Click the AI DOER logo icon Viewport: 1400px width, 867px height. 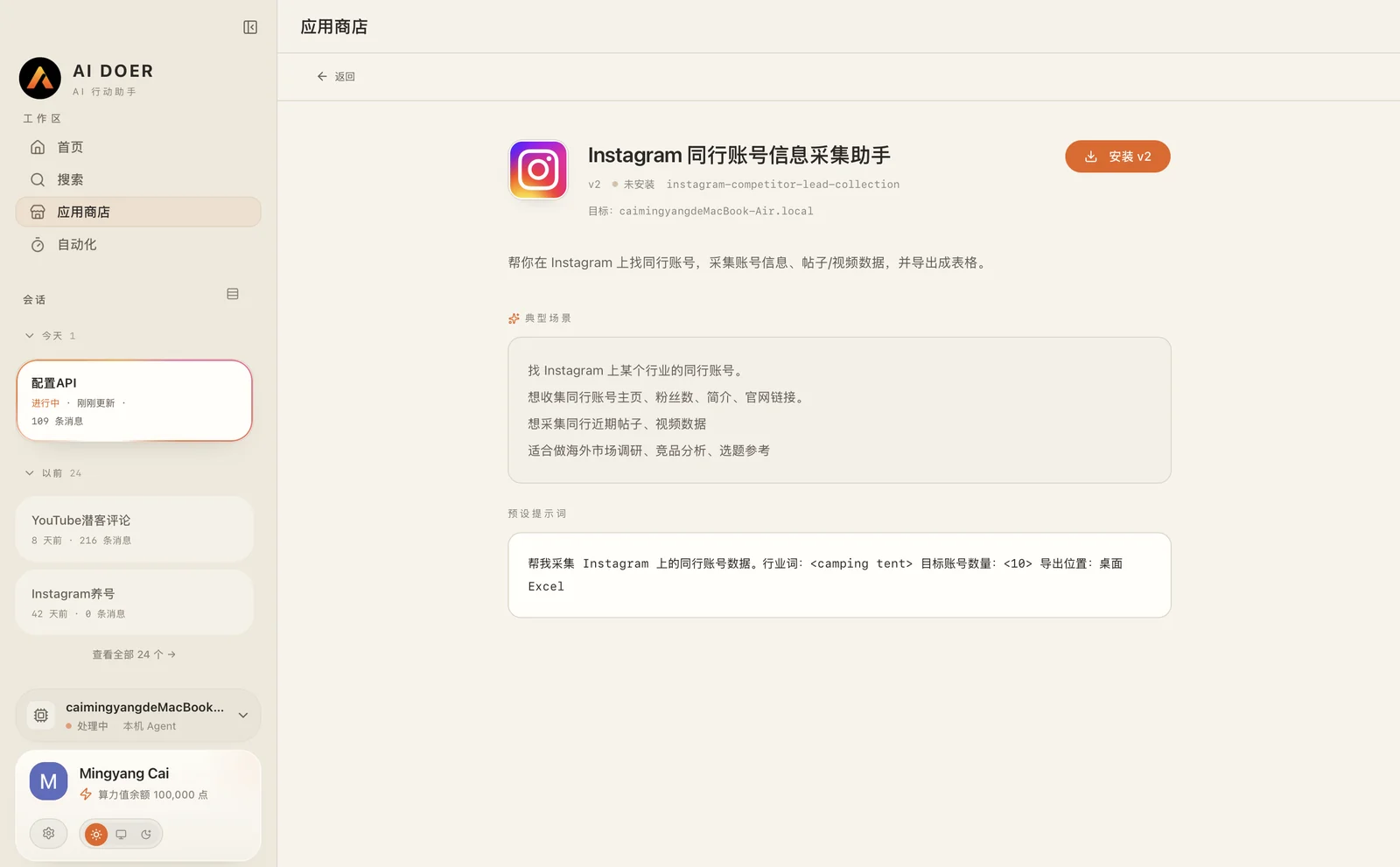pyautogui.click(x=40, y=79)
